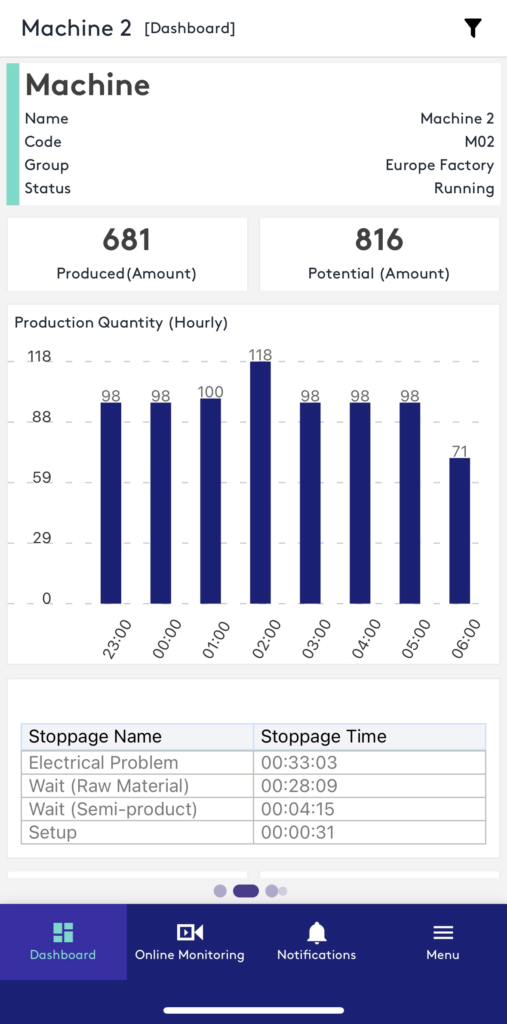The height and width of the screenshot is (1024, 507).
Task: Click the Machine 2 name value in card
Action: pos(457,118)
